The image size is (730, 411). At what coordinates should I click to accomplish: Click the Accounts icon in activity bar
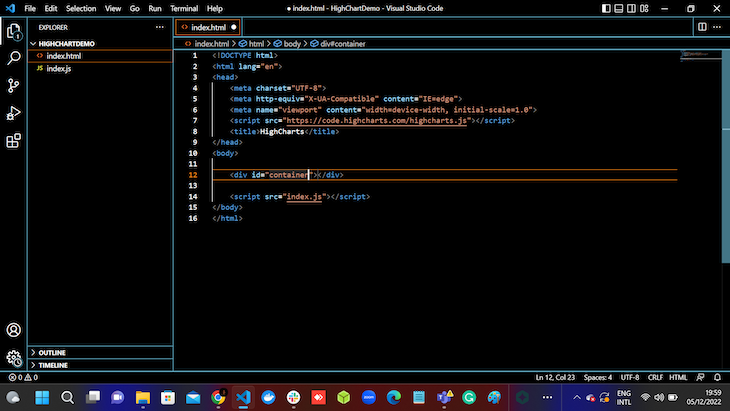point(14,330)
